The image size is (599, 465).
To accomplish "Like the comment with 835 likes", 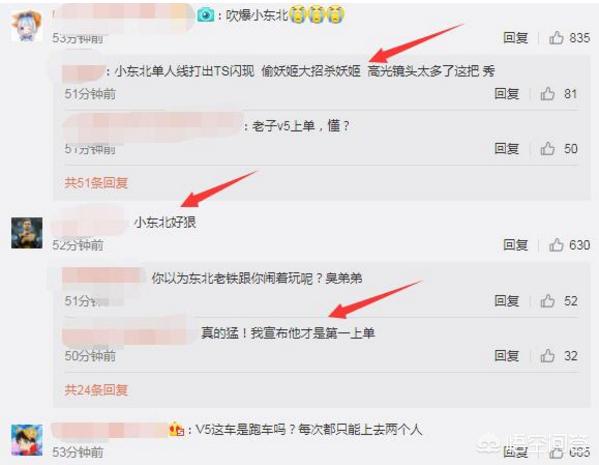I will tap(556, 37).
